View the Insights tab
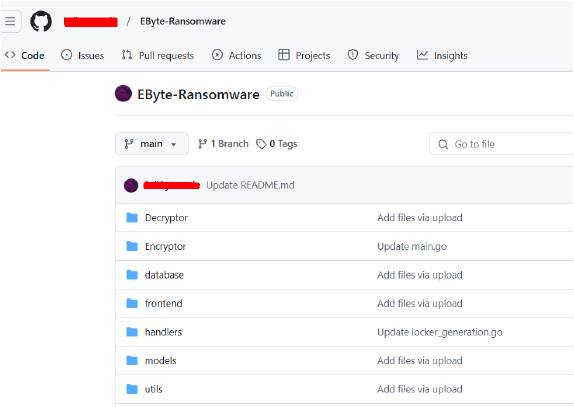The image size is (574, 407). coord(442,56)
